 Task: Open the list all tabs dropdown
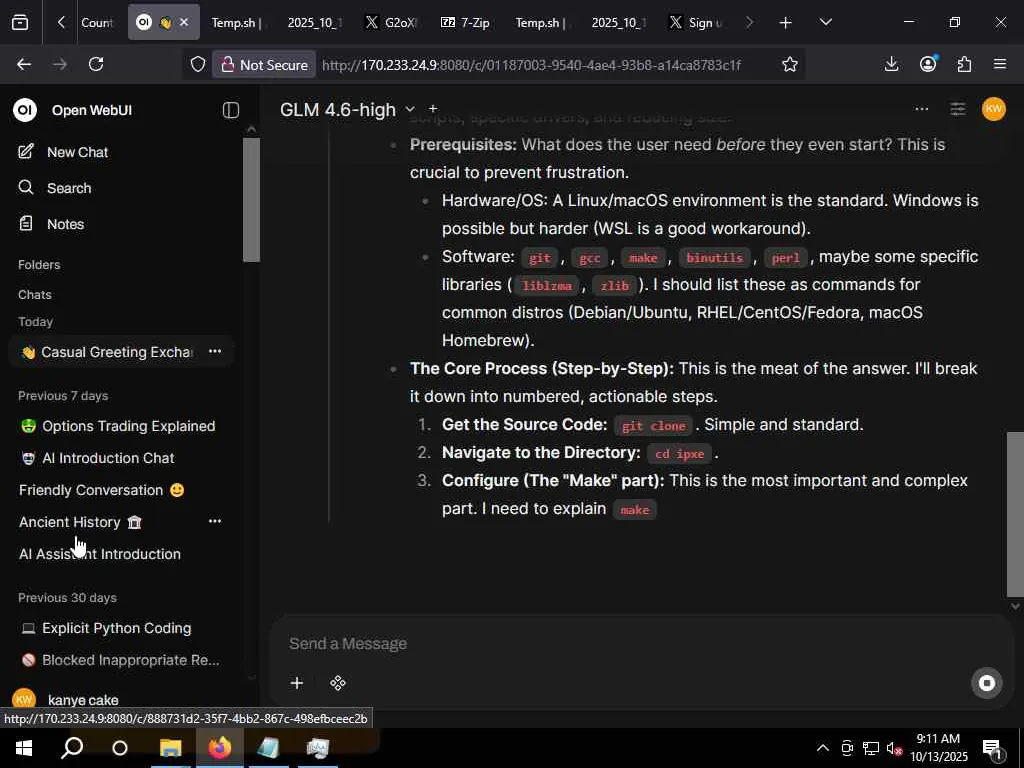pyautogui.click(x=825, y=22)
